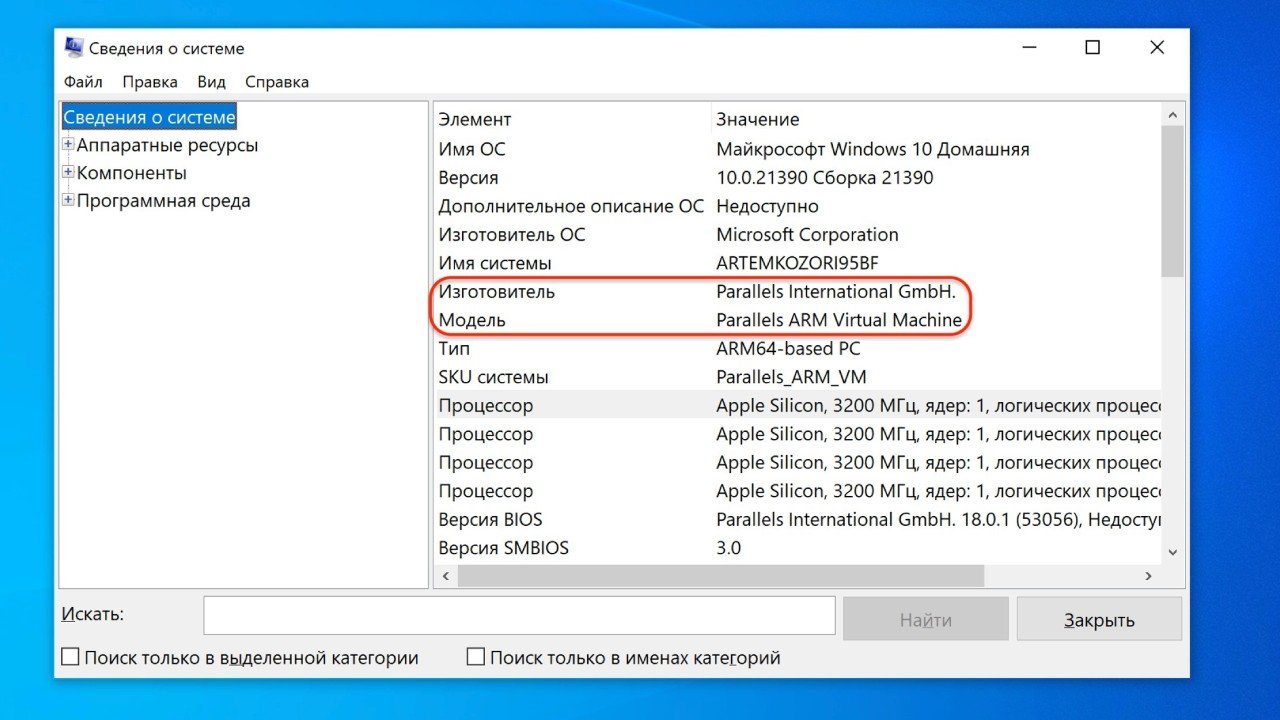The image size is (1280, 720).
Task: Click the Значение column header
Action: [x=758, y=119]
